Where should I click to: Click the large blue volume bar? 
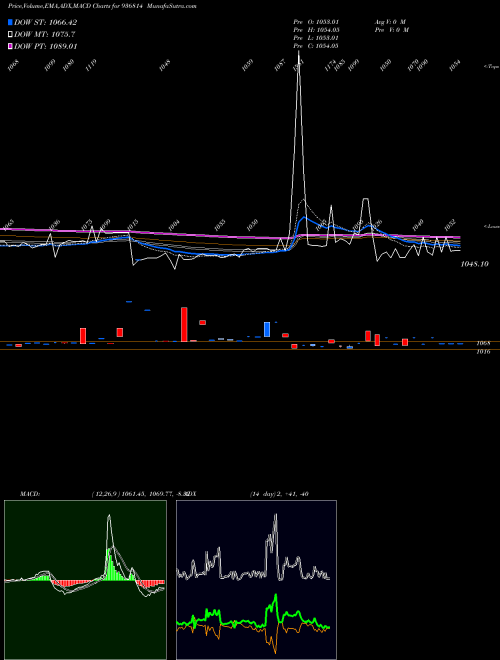coord(267,329)
